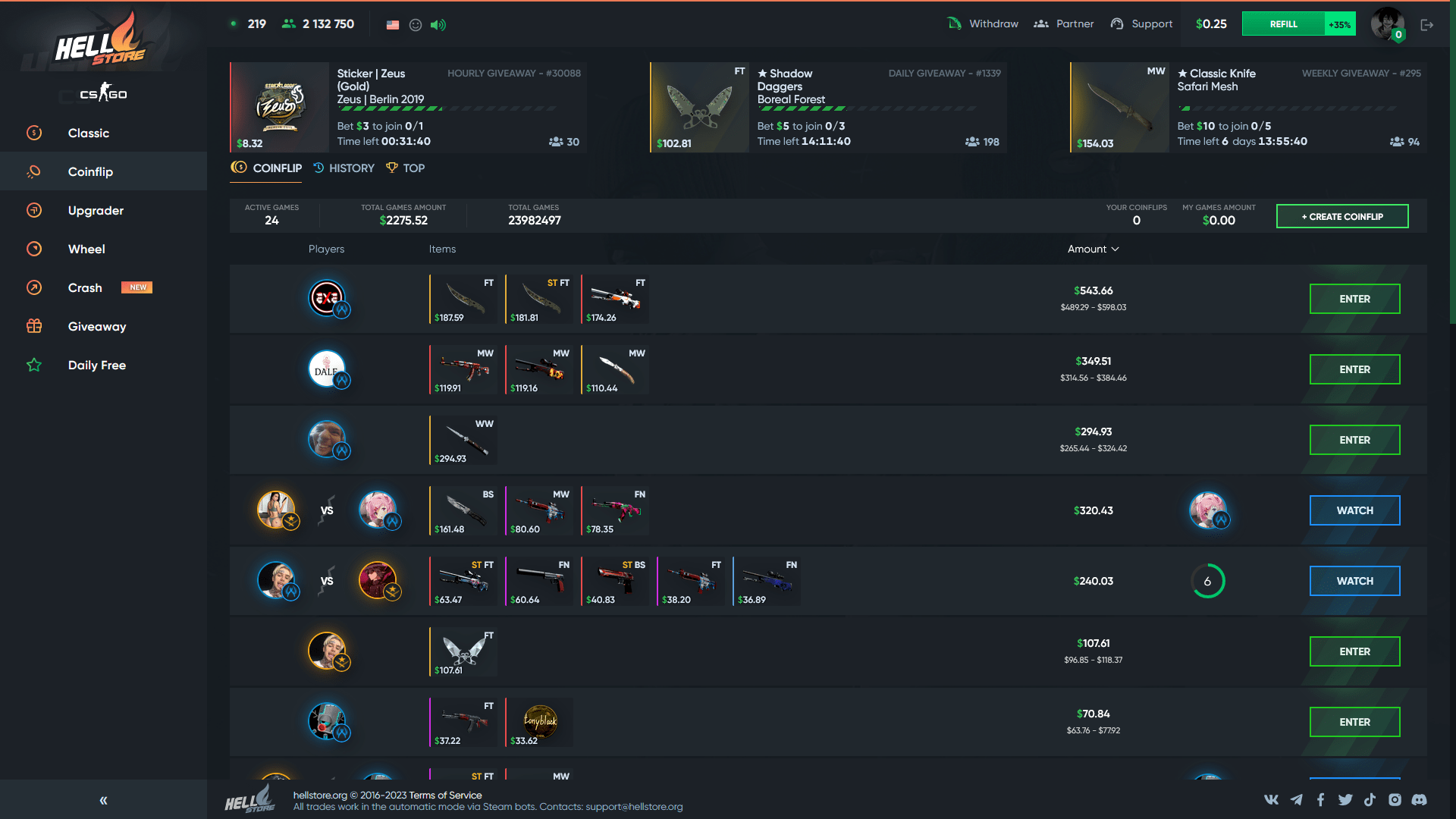
Task: Click the Coinflip sidebar icon
Action: 35,171
